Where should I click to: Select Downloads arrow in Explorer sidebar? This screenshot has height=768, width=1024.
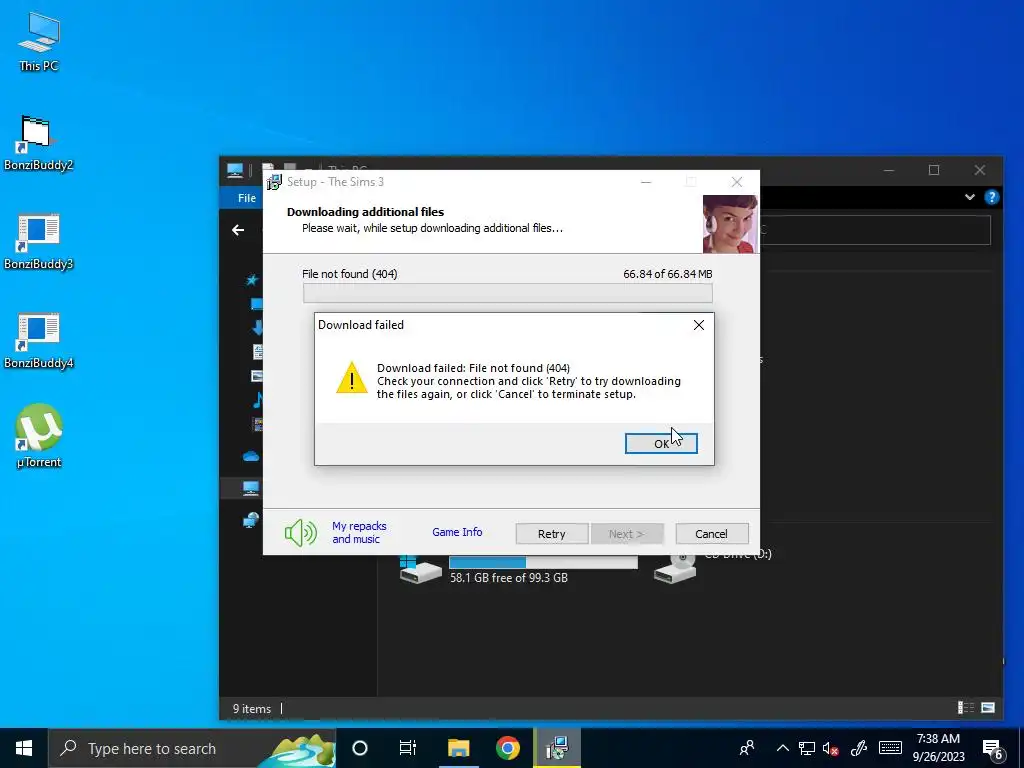pyautogui.click(x=257, y=328)
